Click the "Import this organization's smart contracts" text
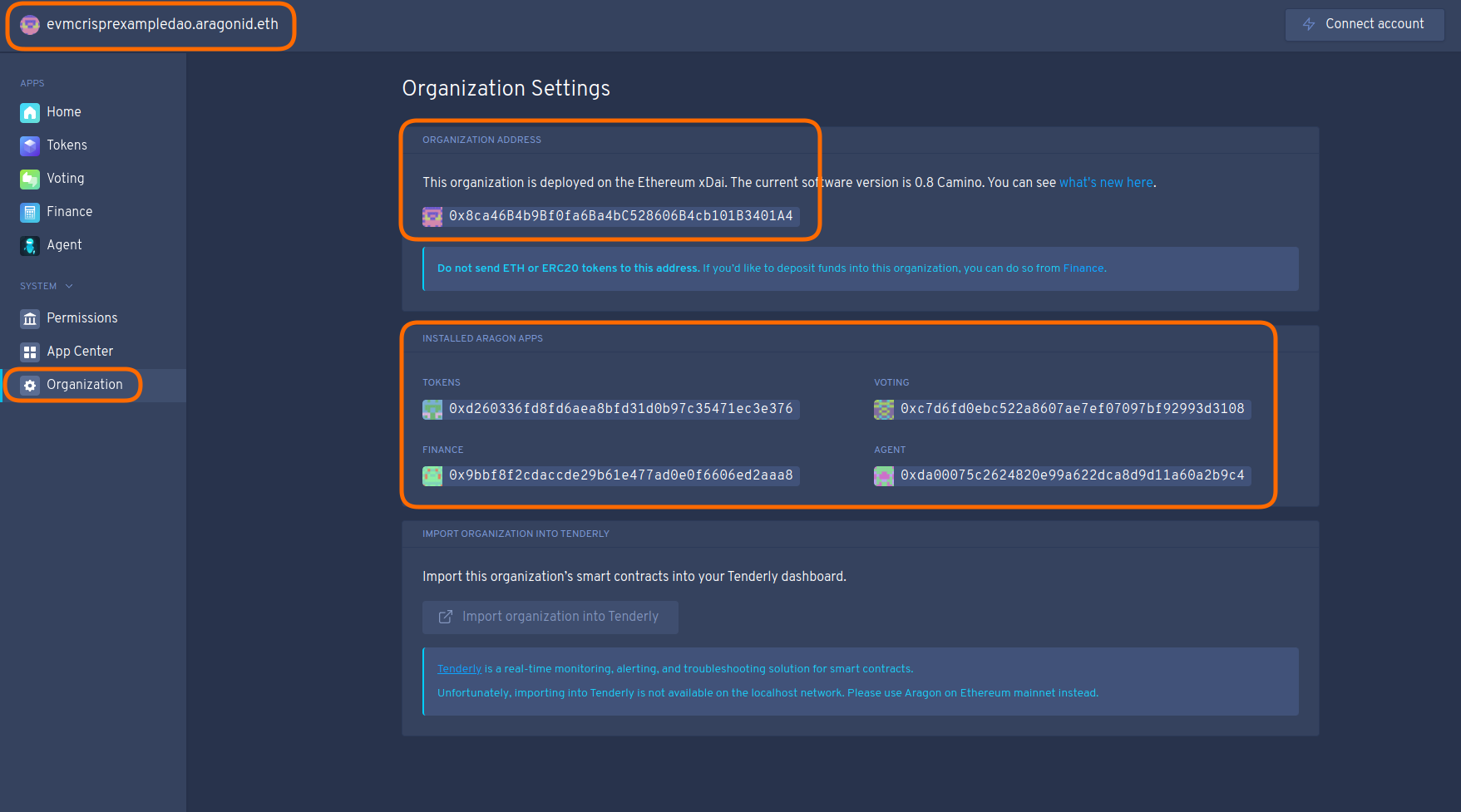The image size is (1461, 812). coord(634,577)
